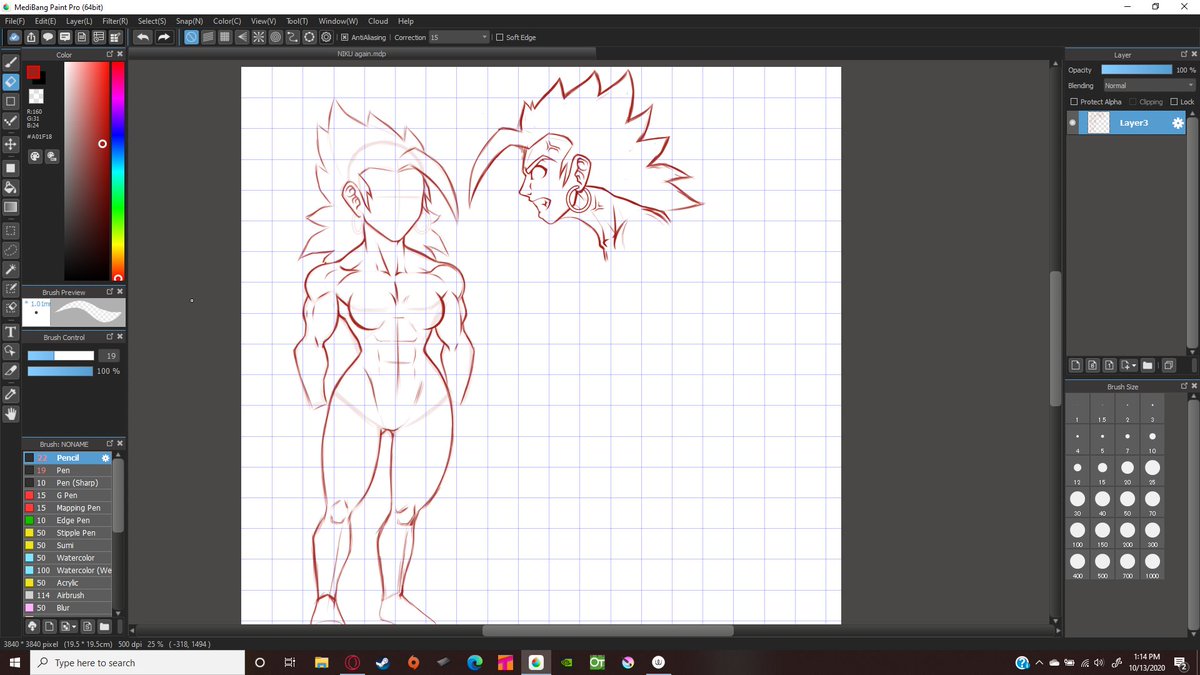Open the Layer menu
This screenshot has height=675, width=1200.
click(x=80, y=21)
